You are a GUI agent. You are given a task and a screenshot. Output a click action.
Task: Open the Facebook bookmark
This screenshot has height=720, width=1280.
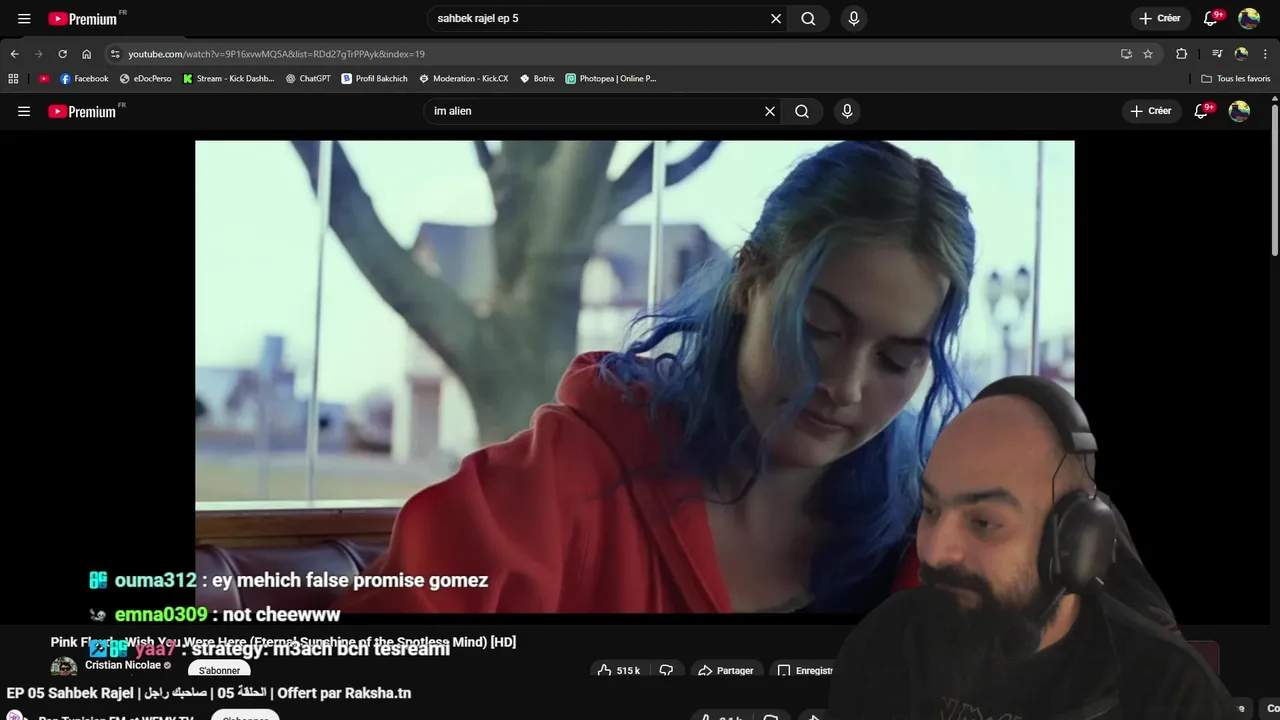click(x=84, y=78)
